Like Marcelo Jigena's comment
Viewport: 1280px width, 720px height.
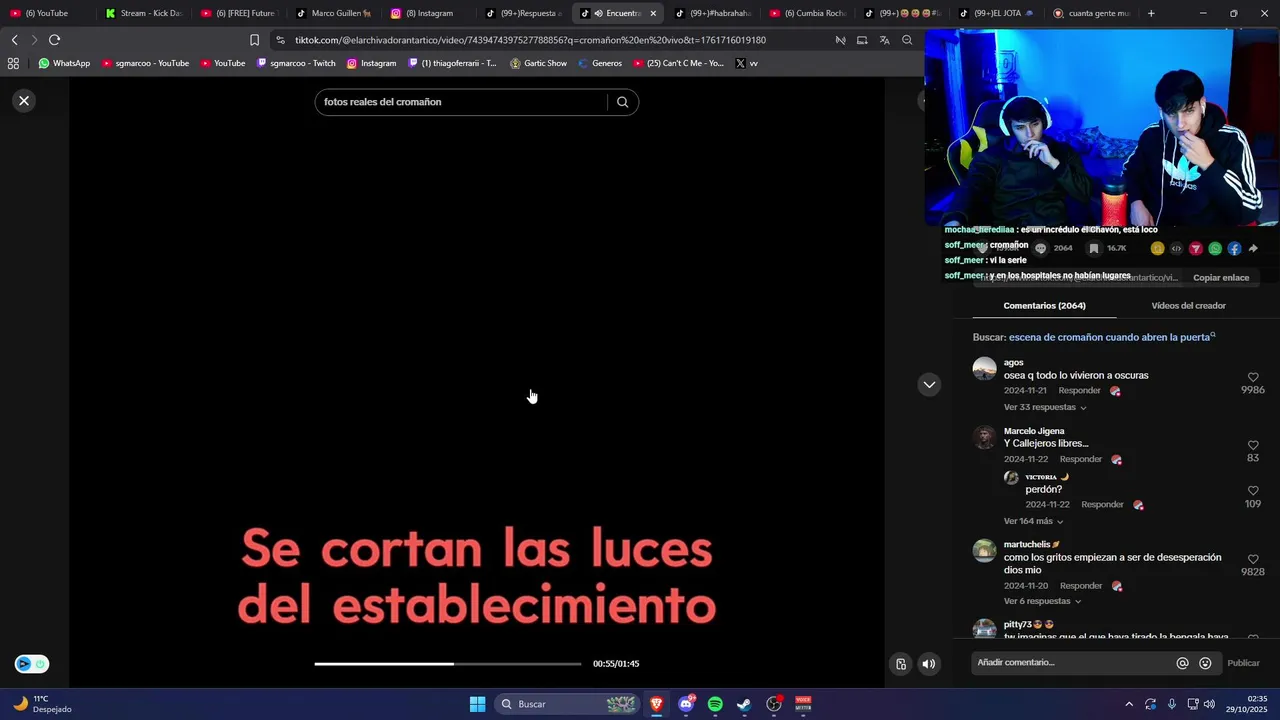(x=1253, y=445)
